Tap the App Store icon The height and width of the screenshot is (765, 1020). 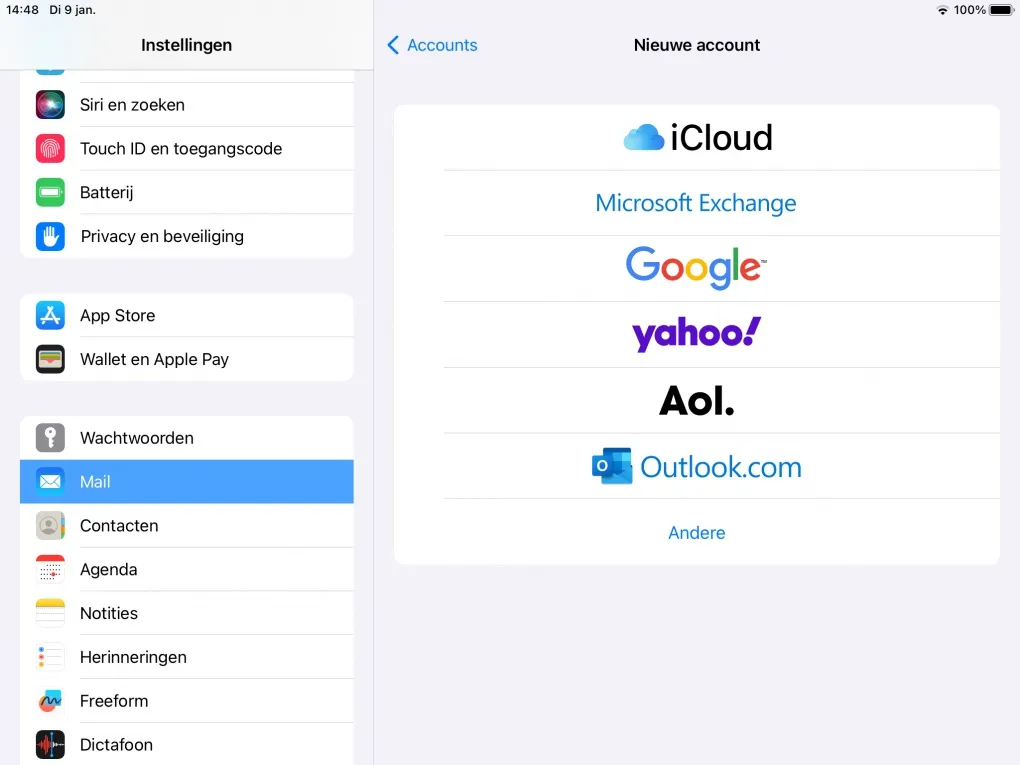[x=50, y=316]
